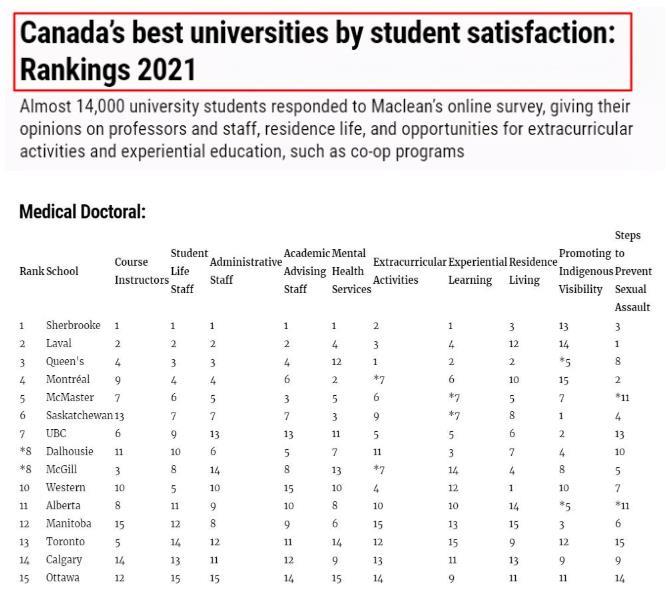The width and height of the screenshot is (667, 597).
Task: Click the Steps to Prevent Sexual Assault header
Action: 633,271
